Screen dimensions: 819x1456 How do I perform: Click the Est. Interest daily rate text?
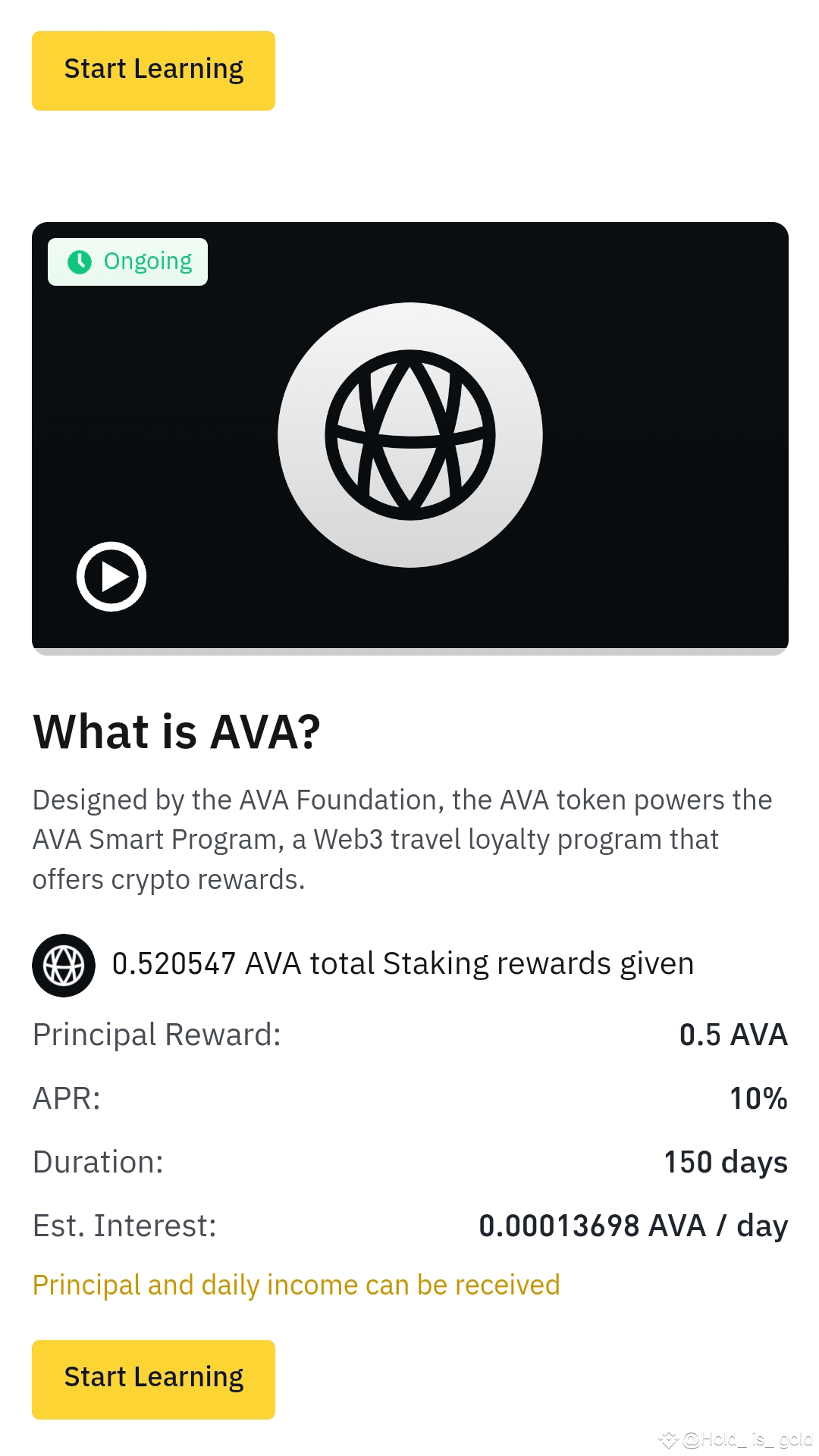(632, 1225)
